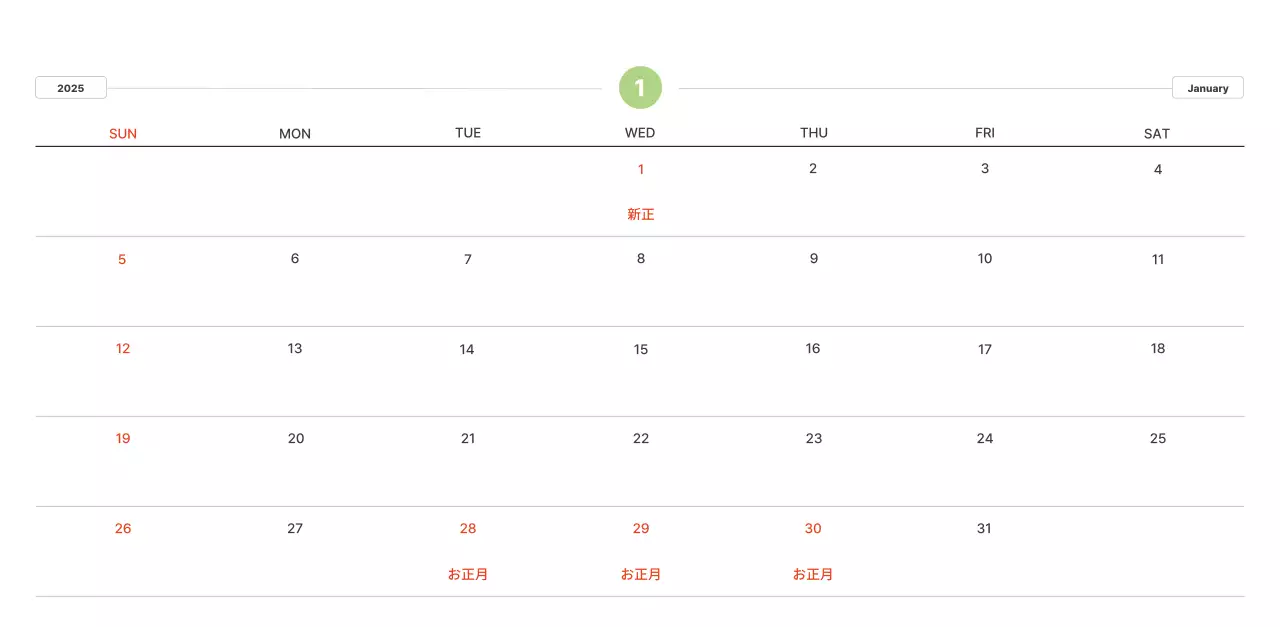Open the 2025 year selector
Screen dimensions: 1280x627
coord(71,88)
